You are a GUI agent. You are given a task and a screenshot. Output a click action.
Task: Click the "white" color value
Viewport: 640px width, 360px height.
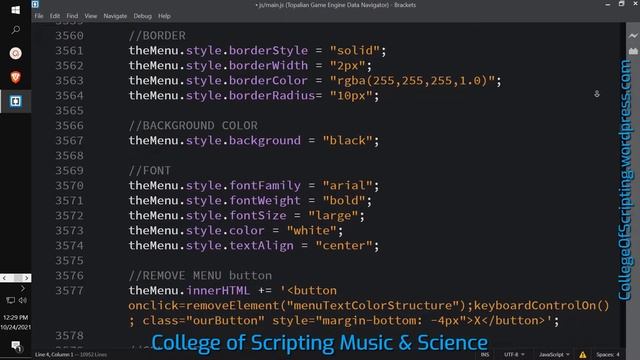click(311, 230)
